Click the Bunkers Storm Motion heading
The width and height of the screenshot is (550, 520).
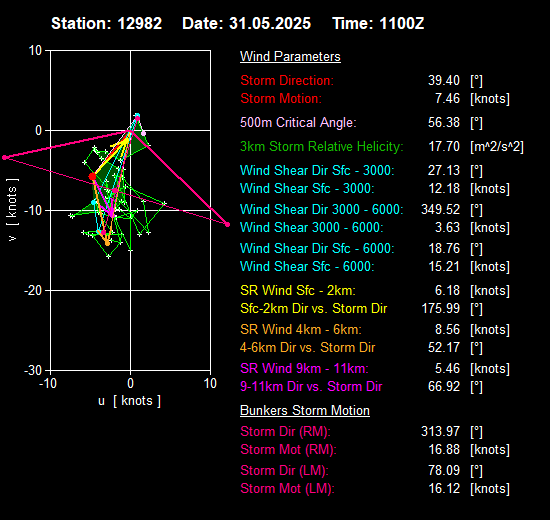(305, 411)
